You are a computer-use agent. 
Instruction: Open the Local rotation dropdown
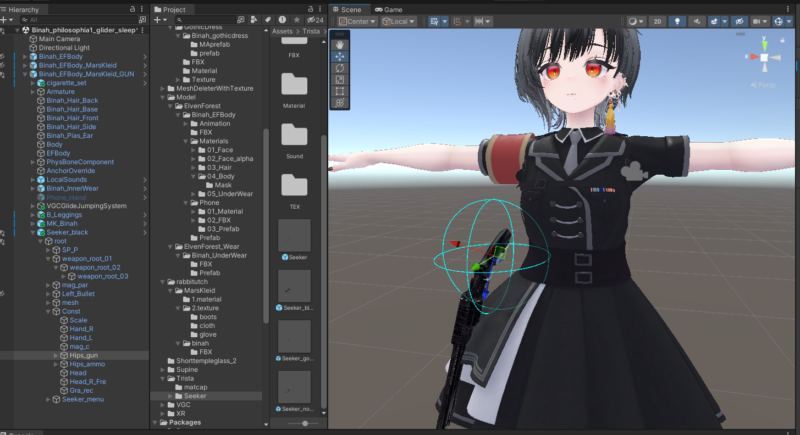click(x=398, y=21)
